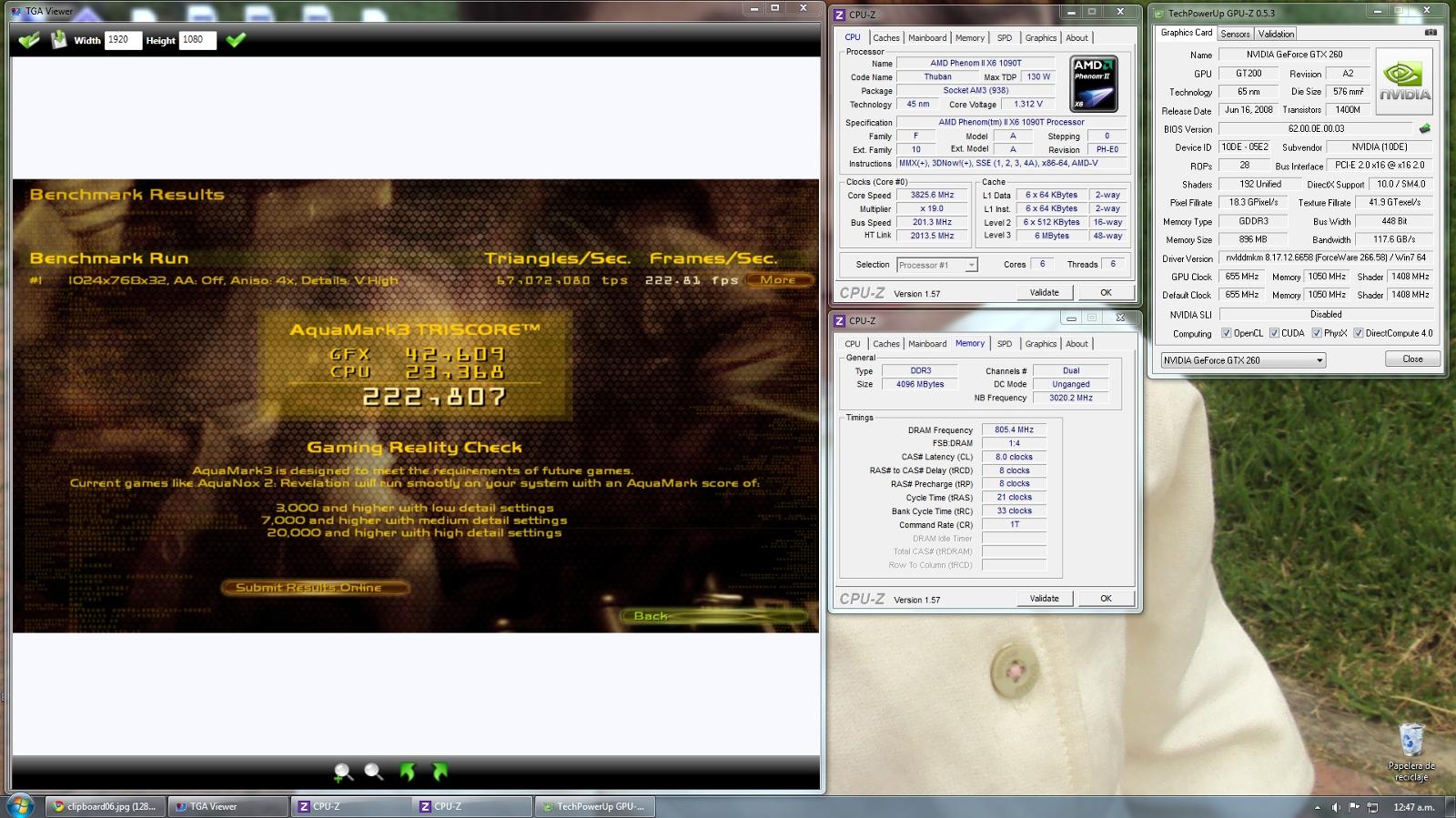Click the Core Speed value 3825.6 MHz
This screenshot has height=818, width=1456.
(932, 195)
